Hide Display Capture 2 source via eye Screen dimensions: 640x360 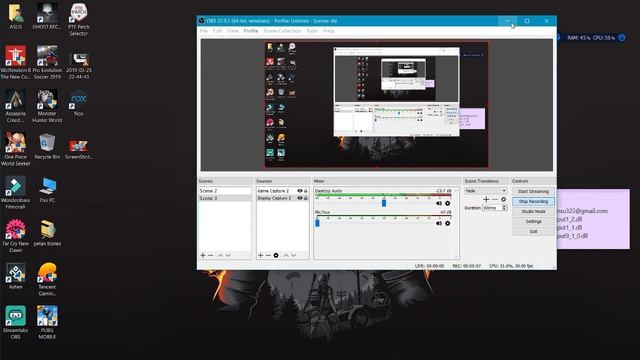[300, 198]
